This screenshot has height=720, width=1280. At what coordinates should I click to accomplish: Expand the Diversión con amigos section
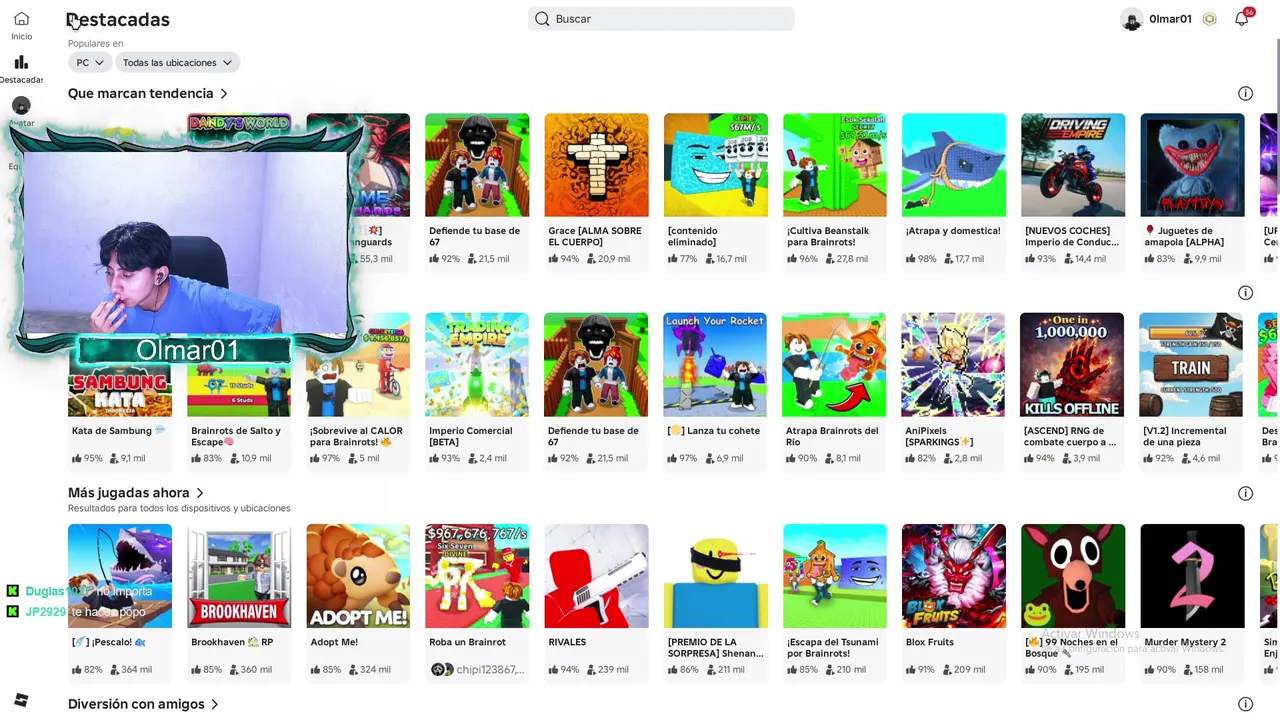click(x=214, y=704)
